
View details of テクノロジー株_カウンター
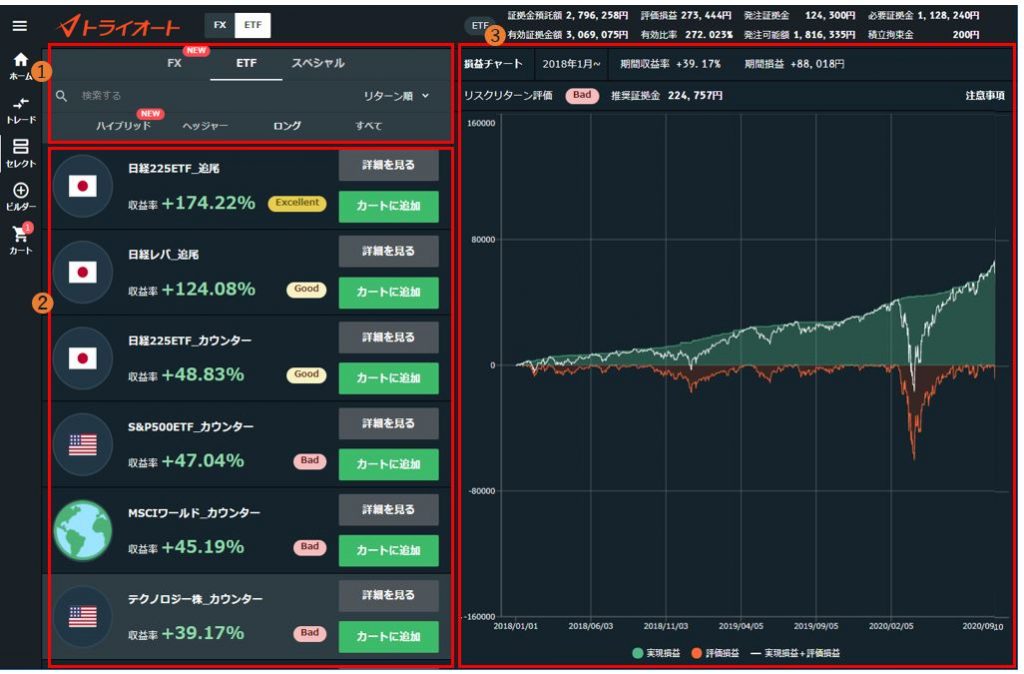(x=389, y=596)
